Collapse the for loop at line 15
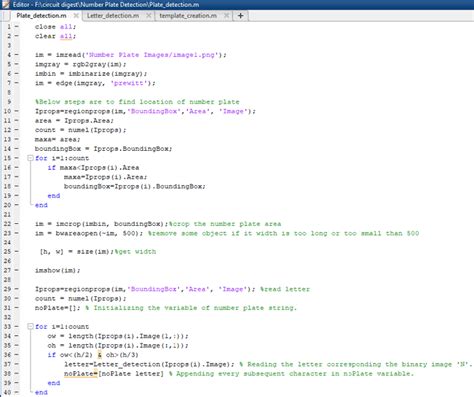This screenshot has height=397, width=474. [30, 158]
